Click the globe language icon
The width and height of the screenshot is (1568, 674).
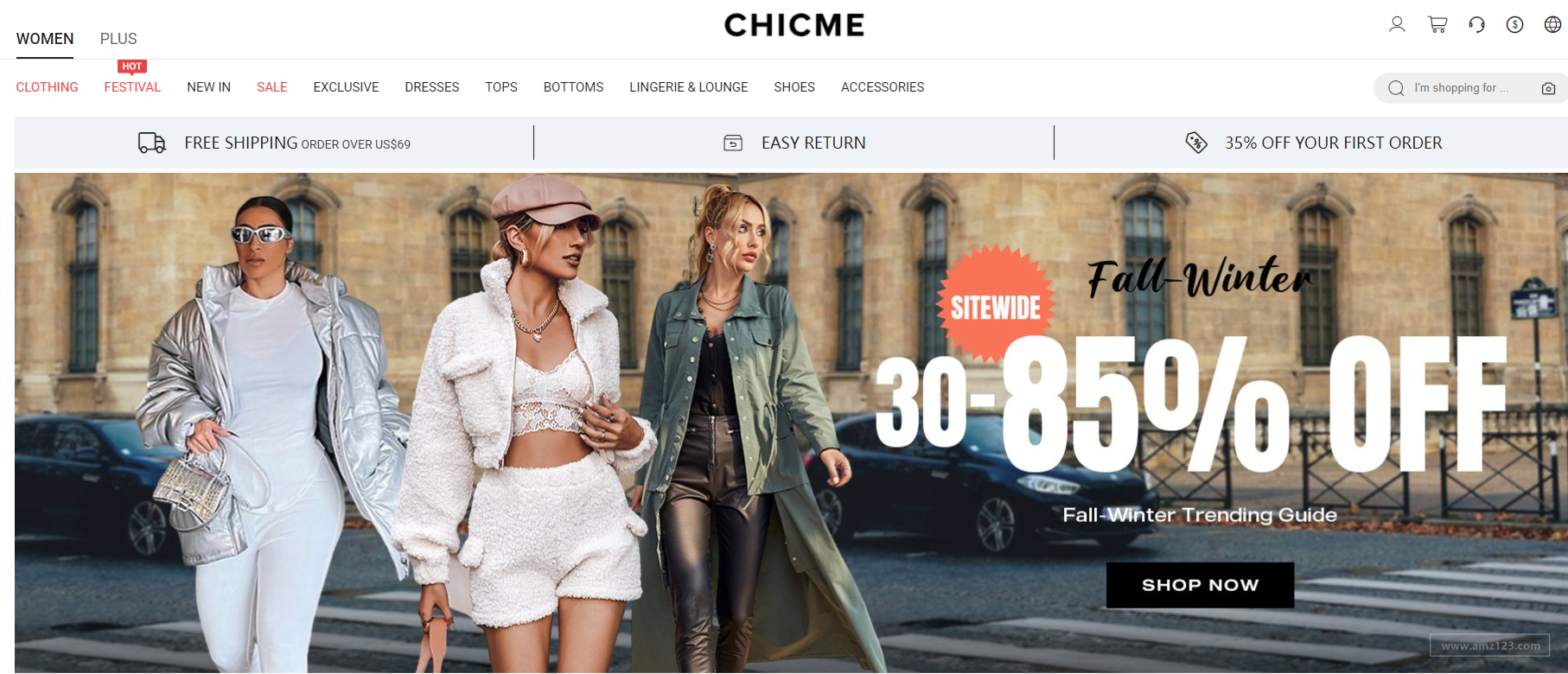pos(1552,24)
